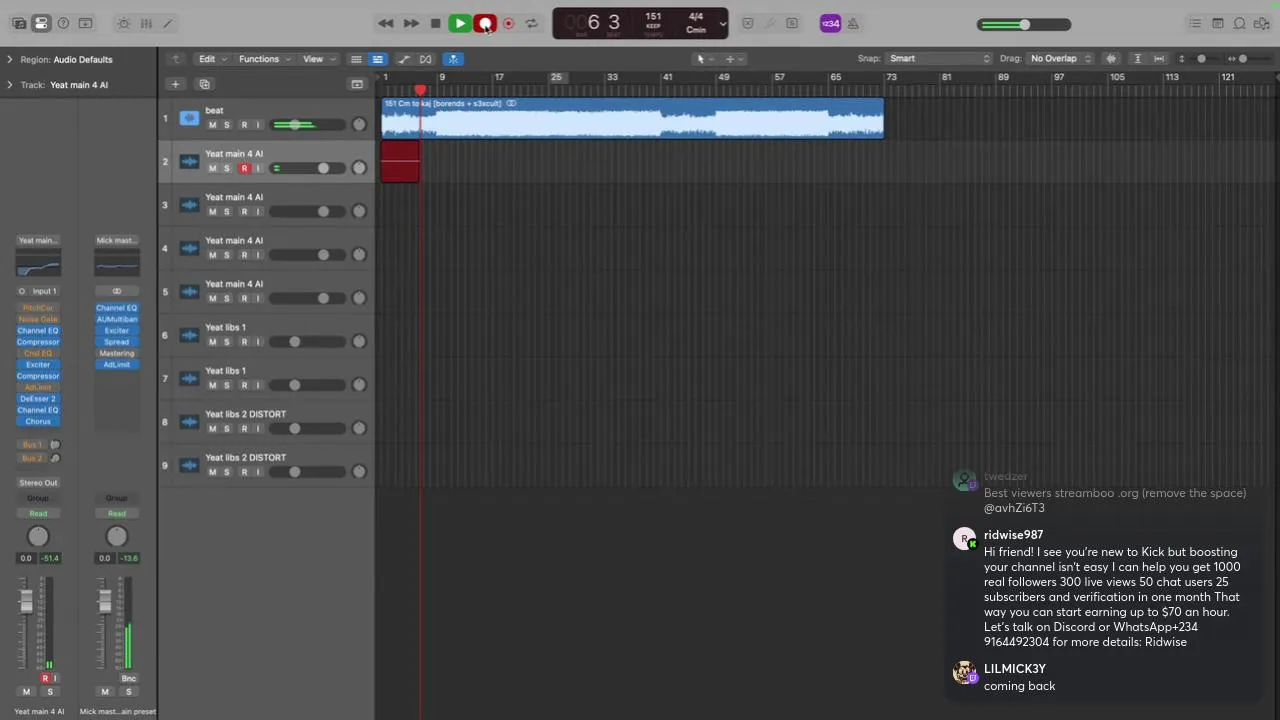
Task: Open the Editors pane
Action: point(168,23)
